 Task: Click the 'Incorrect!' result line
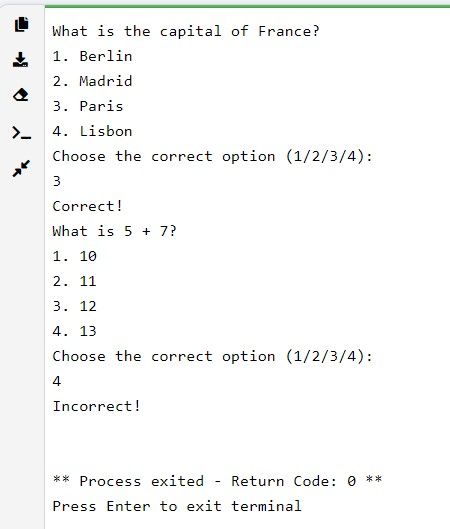click(x=96, y=406)
